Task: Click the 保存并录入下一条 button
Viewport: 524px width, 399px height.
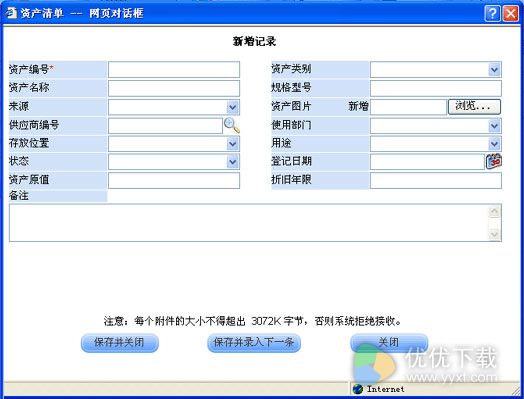Action: [x=254, y=343]
